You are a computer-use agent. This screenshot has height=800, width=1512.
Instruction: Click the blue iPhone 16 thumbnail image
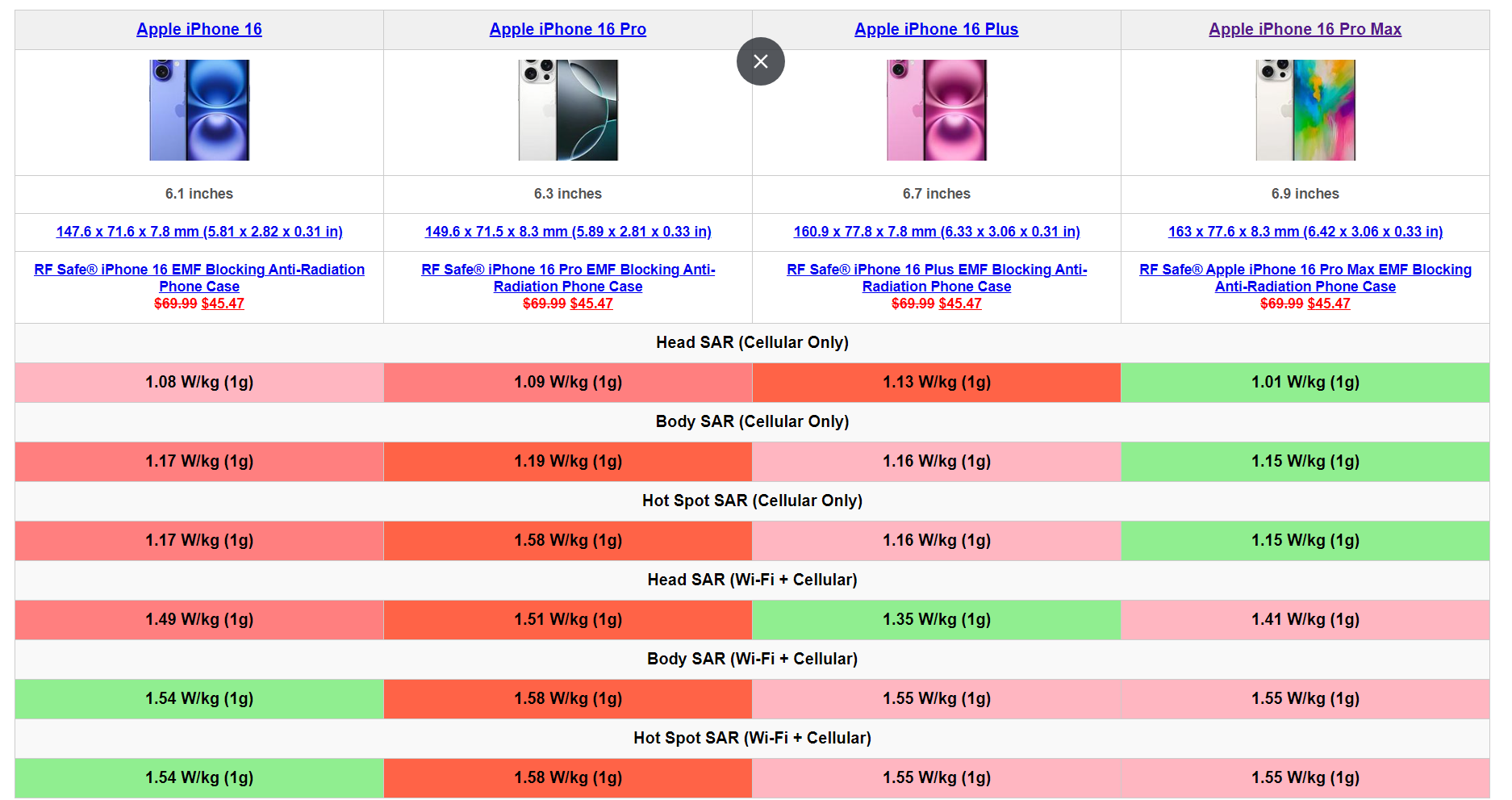[x=198, y=110]
